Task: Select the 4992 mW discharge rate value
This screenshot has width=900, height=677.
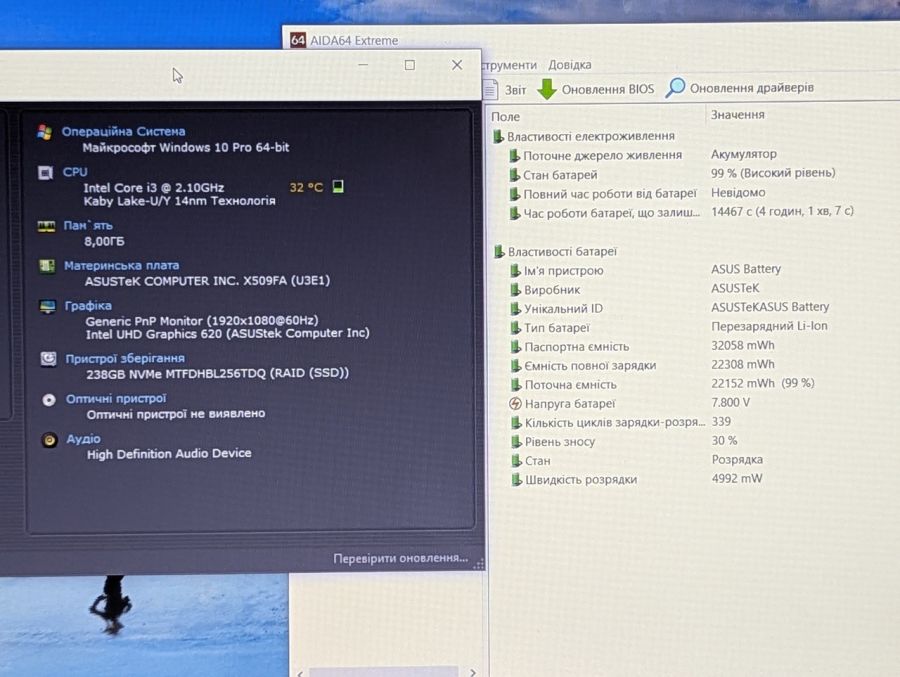Action: [x=737, y=478]
